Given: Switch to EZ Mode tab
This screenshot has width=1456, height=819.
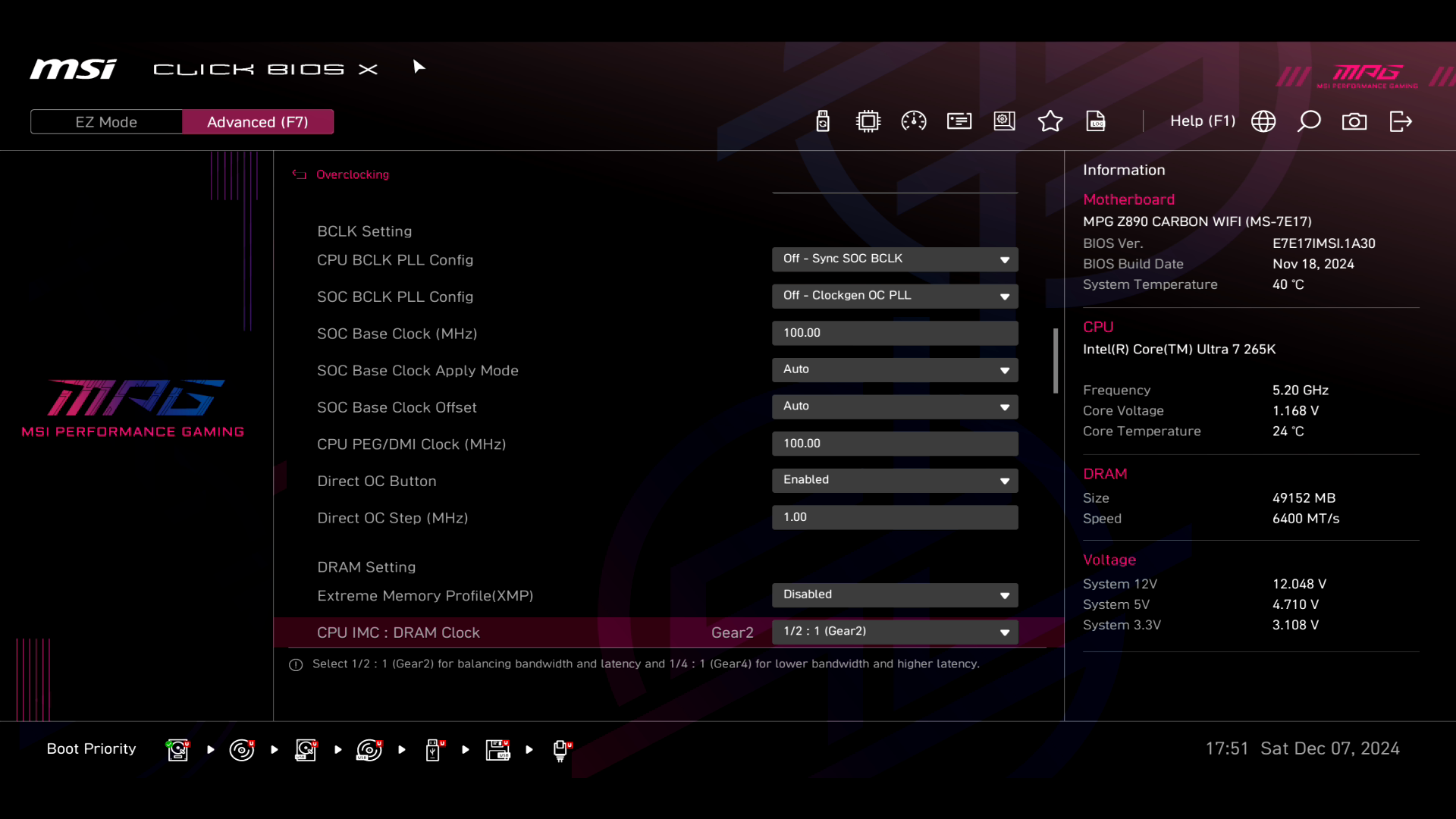Looking at the screenshot, I should [106, 122].
